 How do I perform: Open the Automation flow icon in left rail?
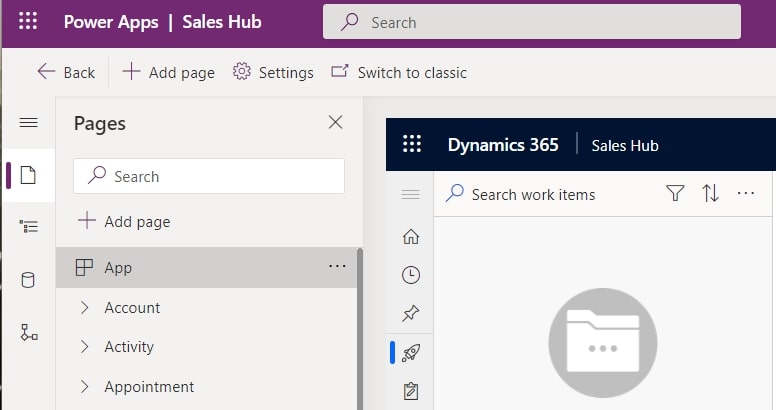click(x=28, y=332)
